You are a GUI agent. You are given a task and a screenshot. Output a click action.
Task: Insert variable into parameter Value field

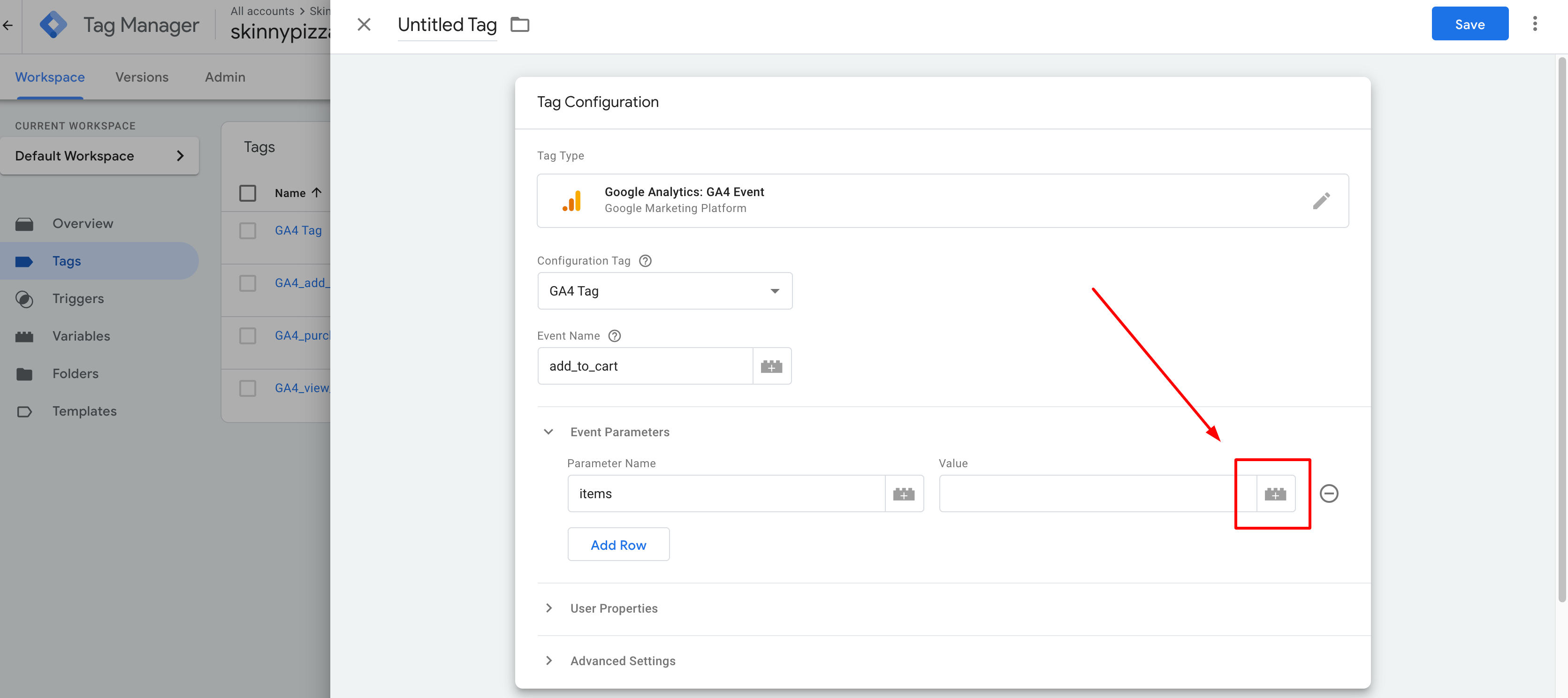tap(1275, 493)
